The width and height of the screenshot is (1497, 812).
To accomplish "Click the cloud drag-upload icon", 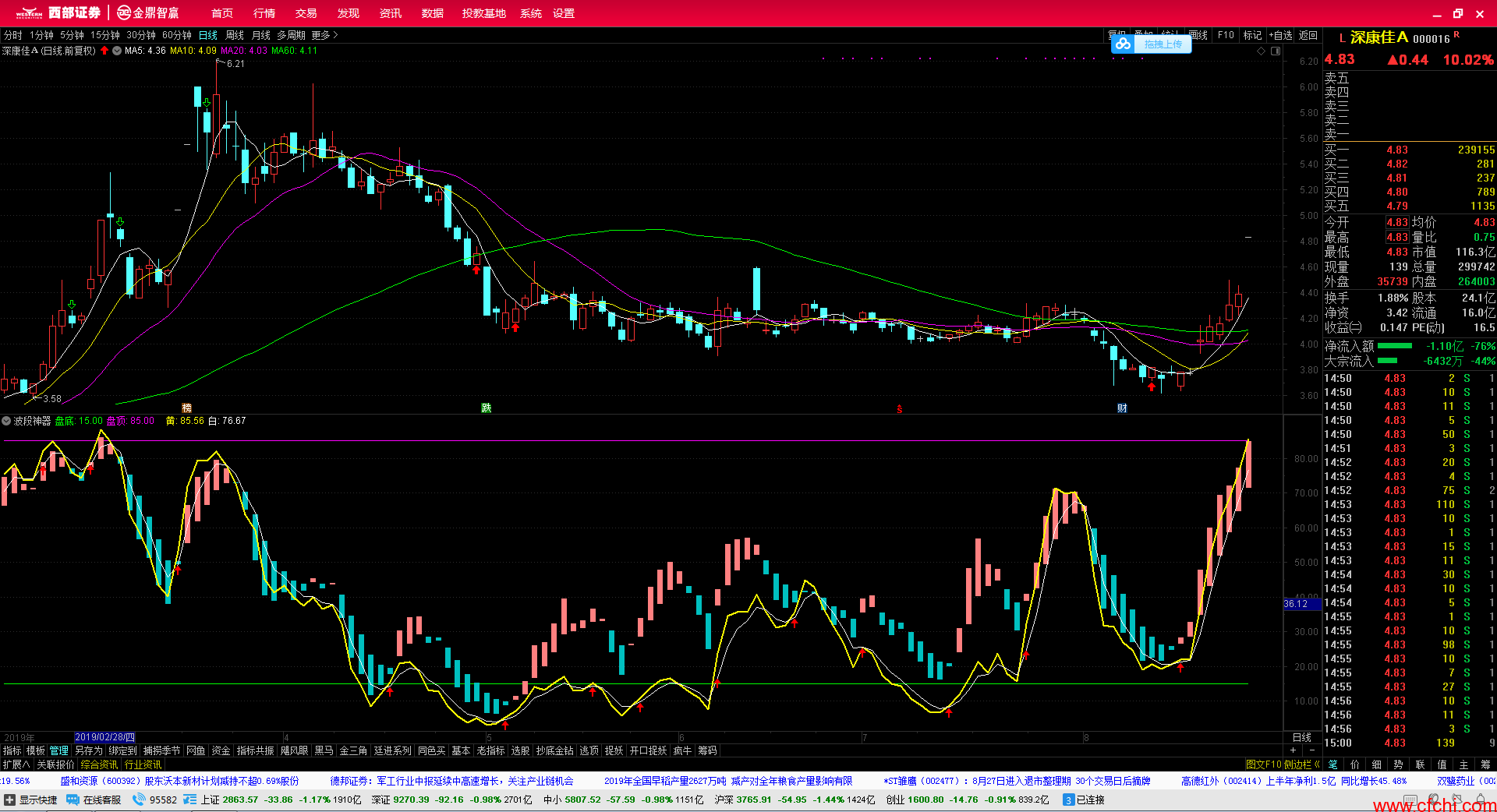I will (1123, 44).
